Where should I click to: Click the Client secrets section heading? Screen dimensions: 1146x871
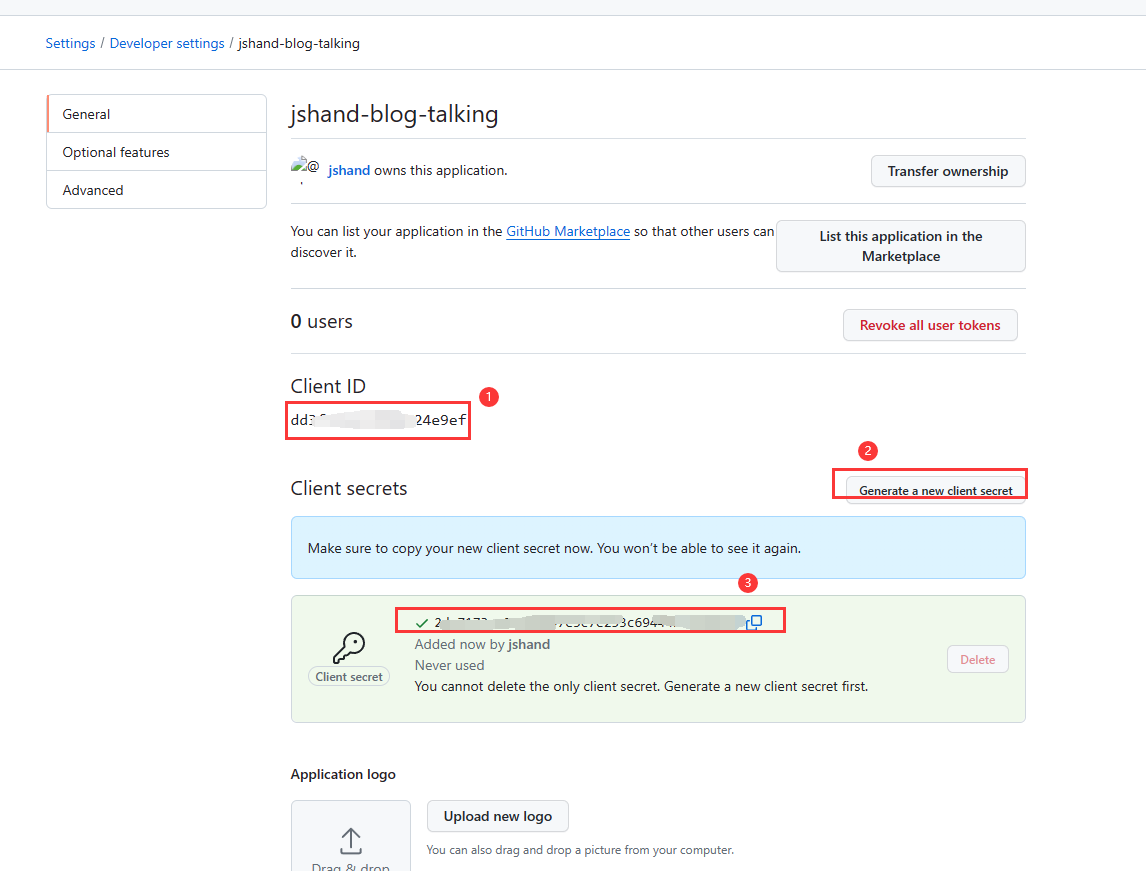pos(349,488)
